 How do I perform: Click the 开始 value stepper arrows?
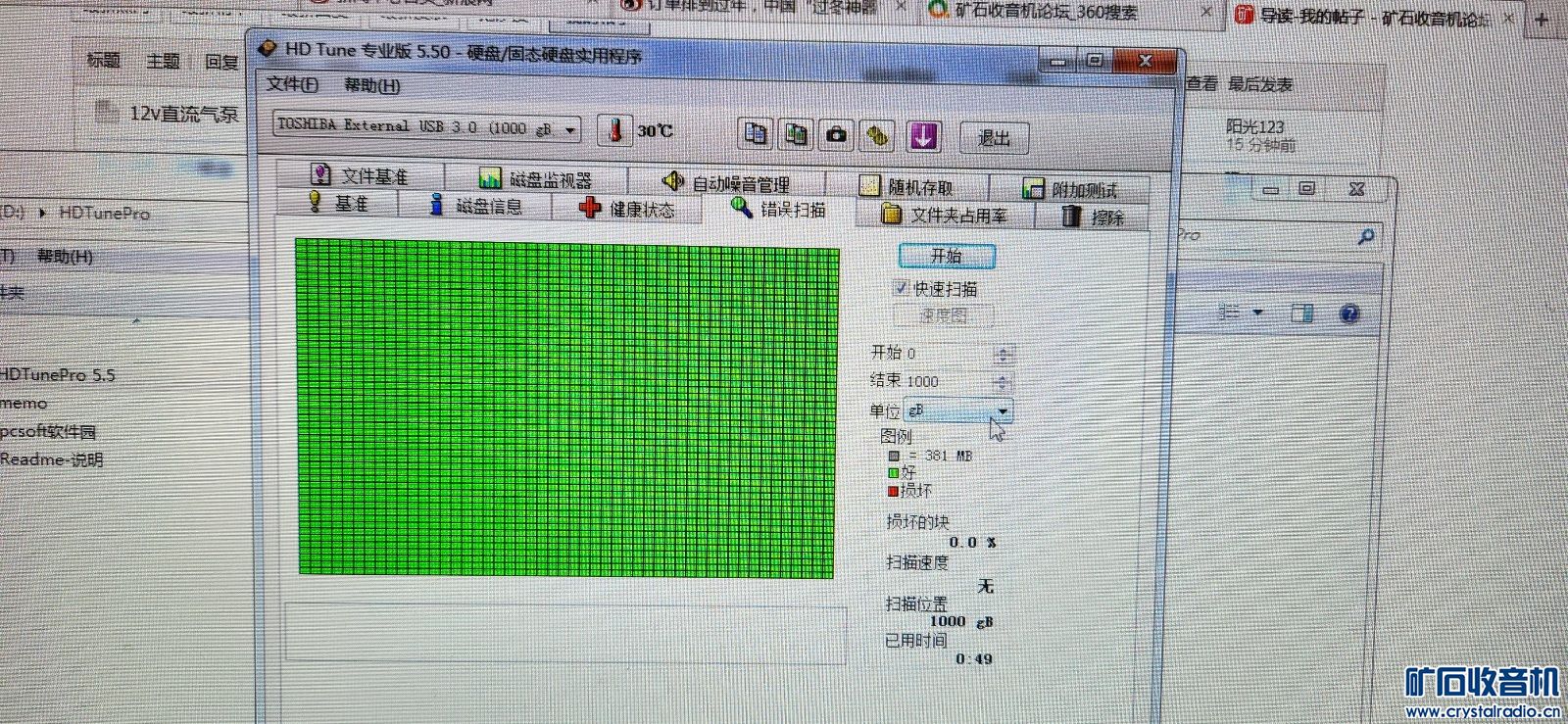click(1002, 354)
